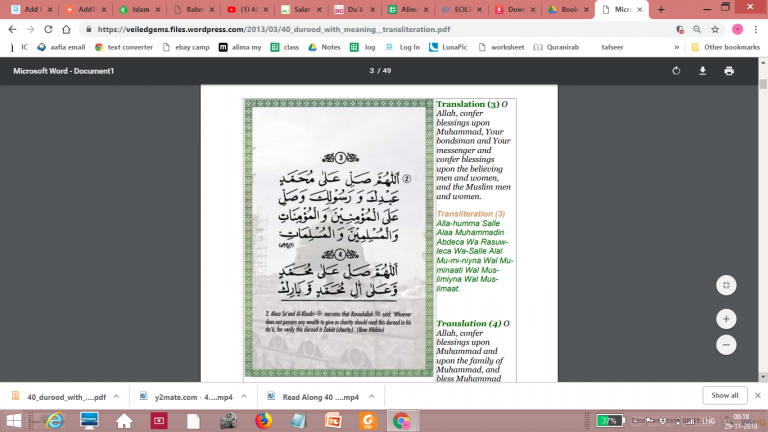Rotate the PDF clockwise
The height and width of the screenshot is (432, 768).
[676, 71]
